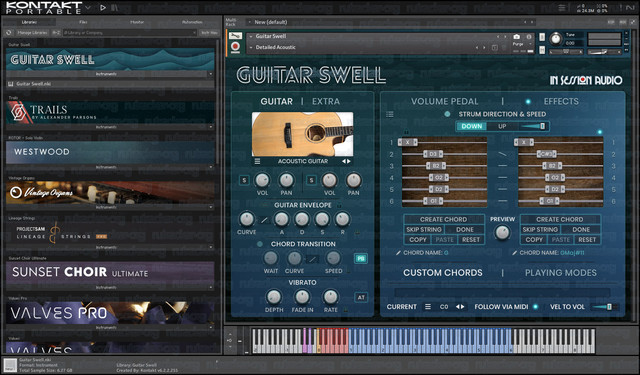Click the Native Instruments logo icon
Image resolution: width=640 pixels, height=375 pixels.
(x=630, y=7)
